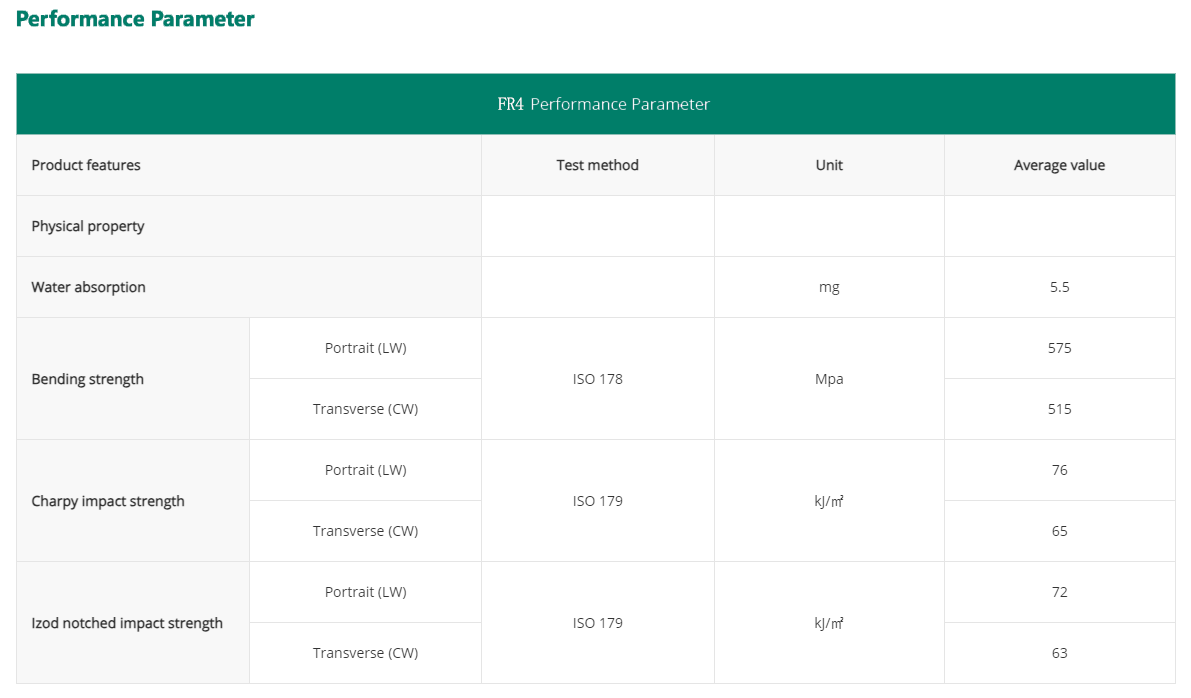Click the "Bending strength" row label

click(x=88, y=379)
